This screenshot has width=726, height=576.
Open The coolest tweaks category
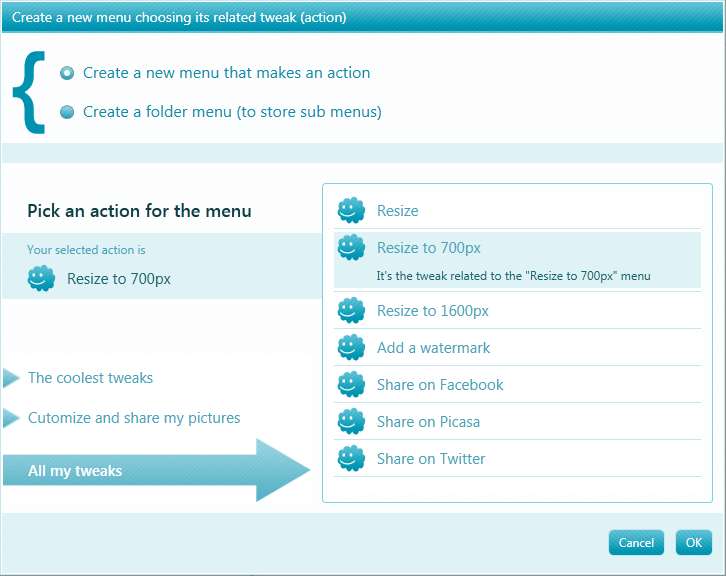[90, 378]
